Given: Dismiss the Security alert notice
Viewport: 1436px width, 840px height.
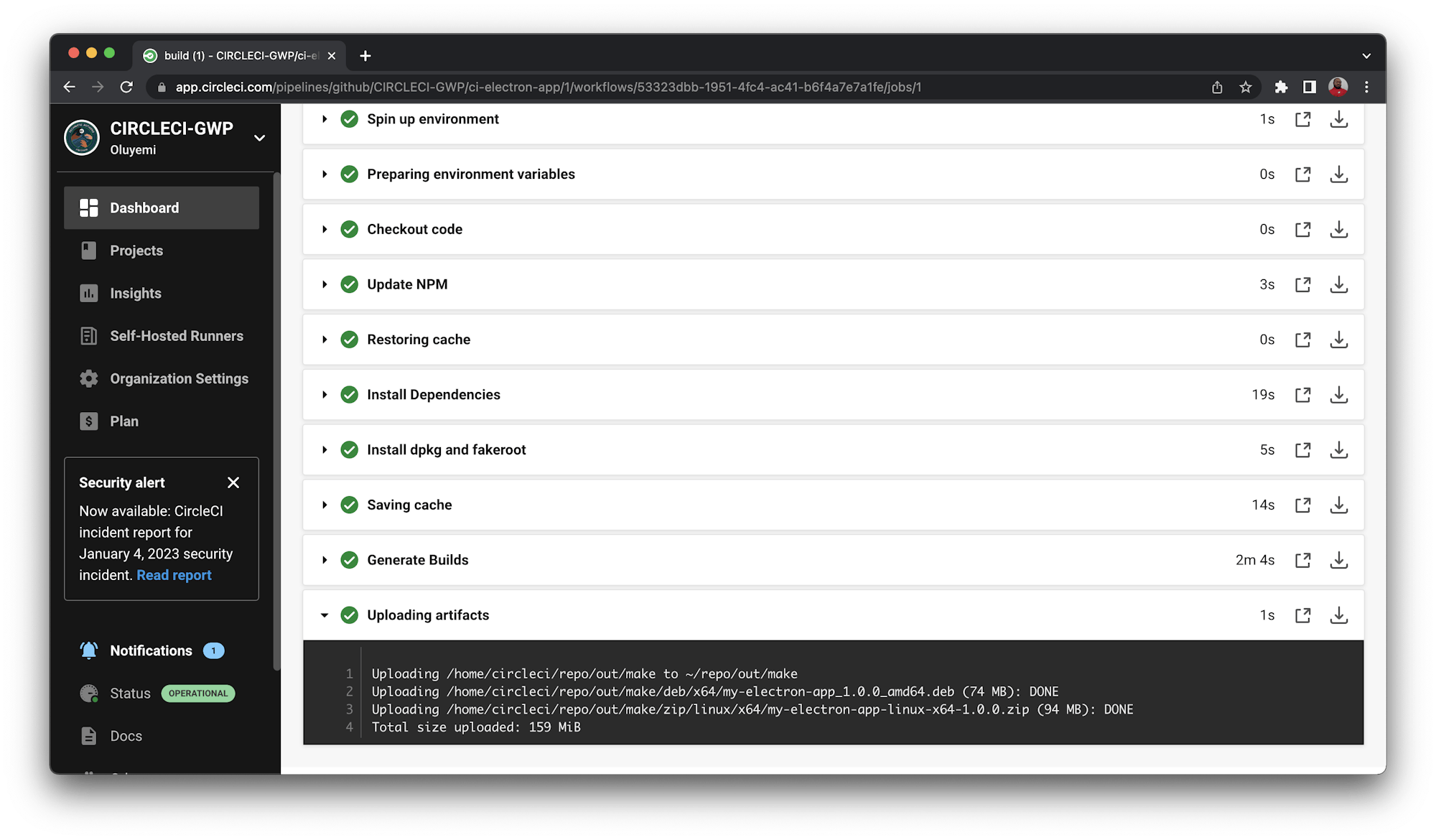Looking at the screenshot, I should pyautogui.click(x=233, y=482).
